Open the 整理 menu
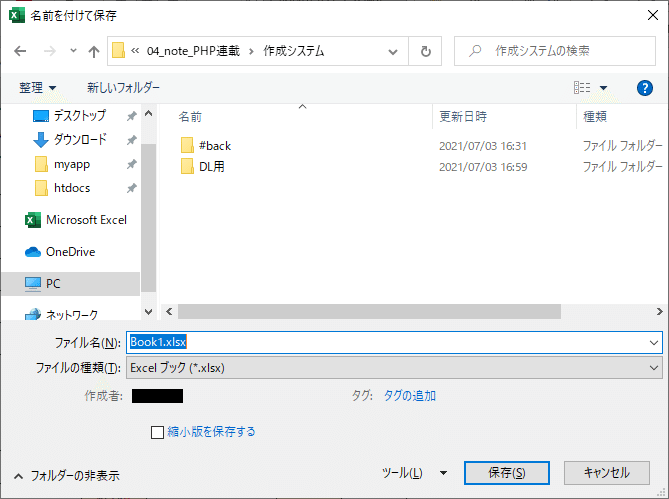Viewport: 669px width, 499px height. tap(37, 87)
